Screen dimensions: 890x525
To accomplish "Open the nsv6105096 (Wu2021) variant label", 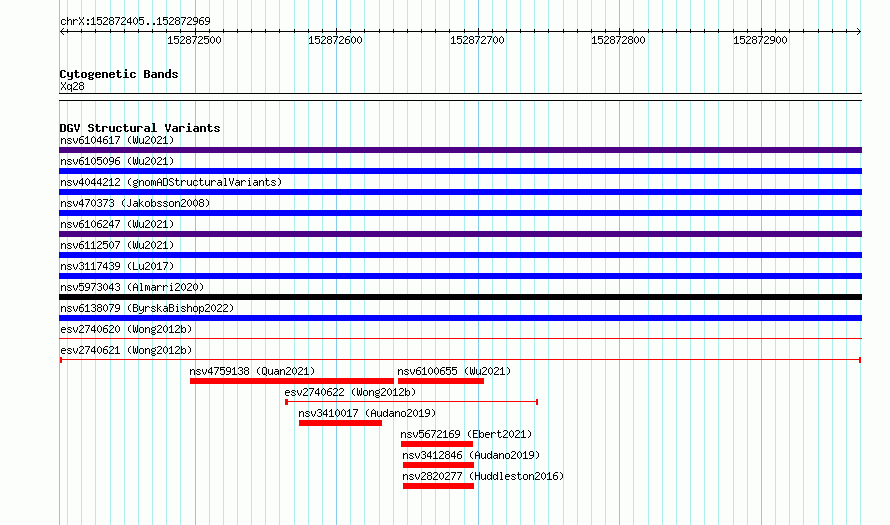I will pos(117,161).
